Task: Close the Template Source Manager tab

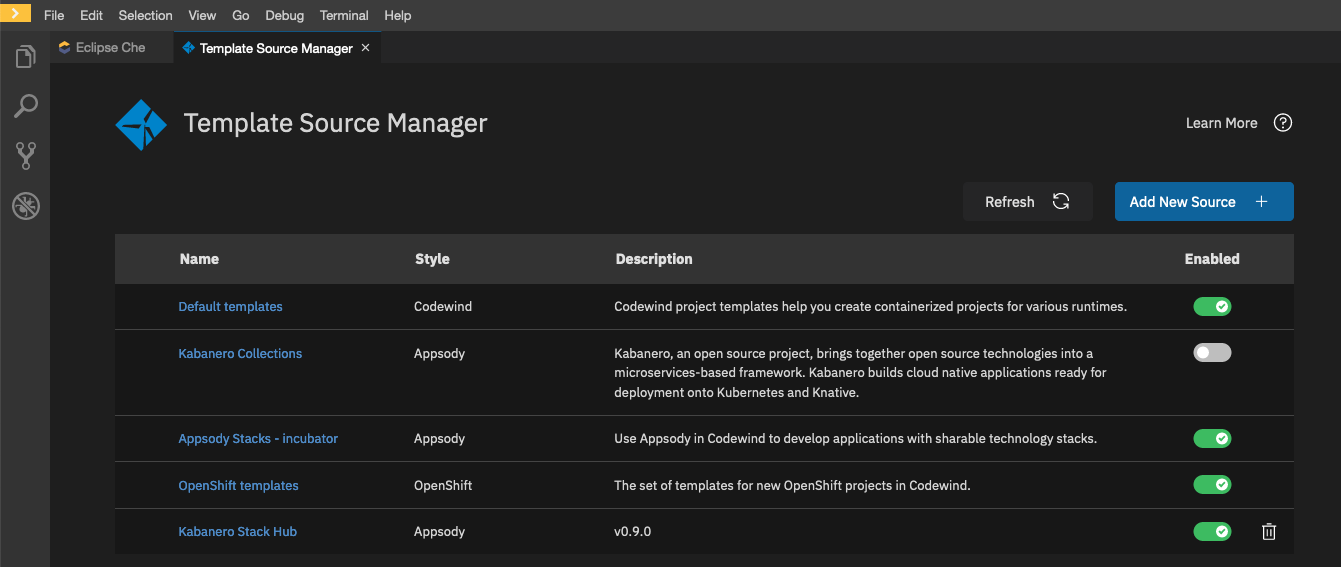Action: pos(365,48)
